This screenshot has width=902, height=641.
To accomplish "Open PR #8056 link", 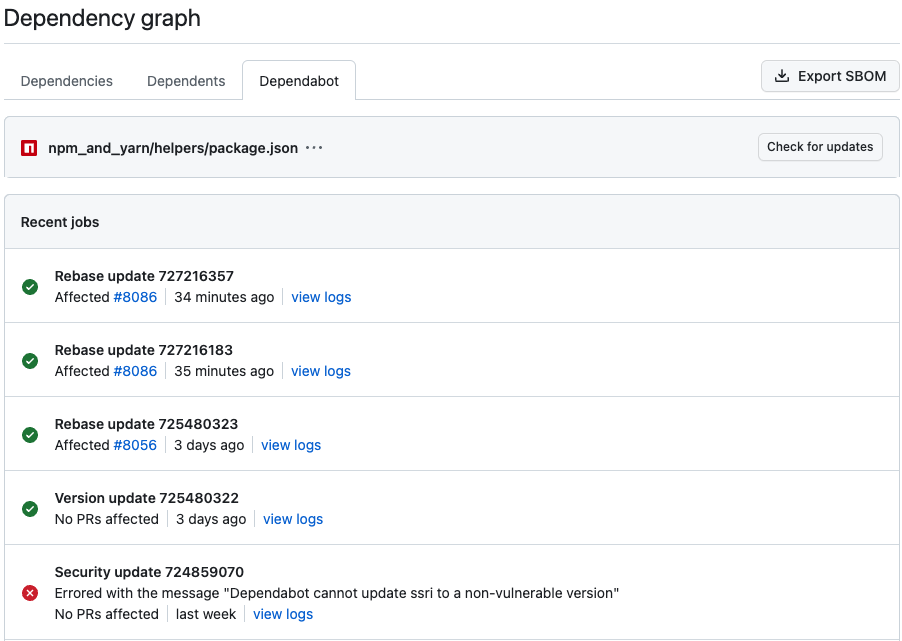I will (x=135, y=445).
